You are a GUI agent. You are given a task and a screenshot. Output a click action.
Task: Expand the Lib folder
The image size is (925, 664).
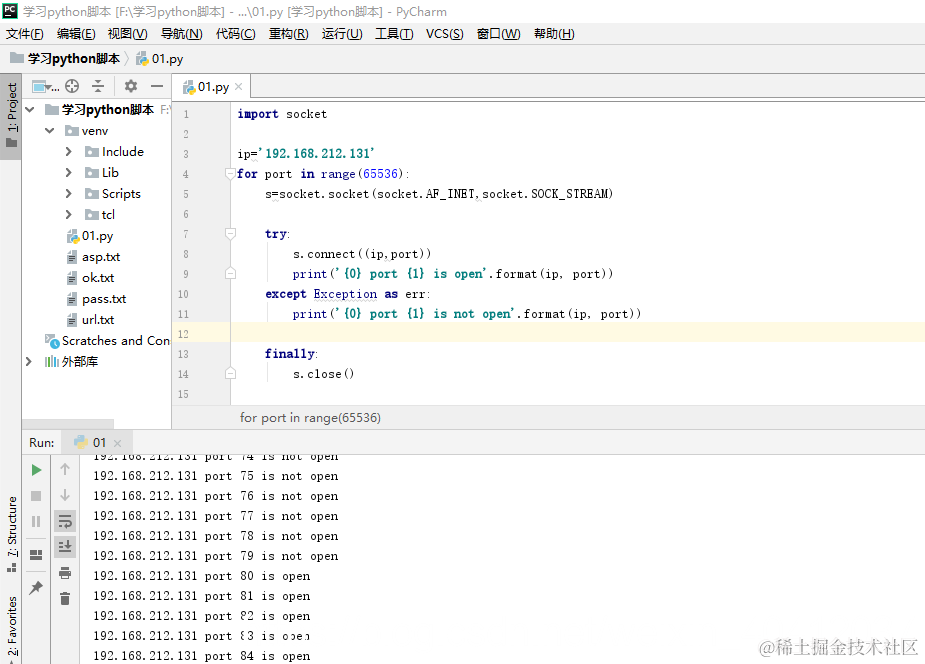tap(68, 173)
